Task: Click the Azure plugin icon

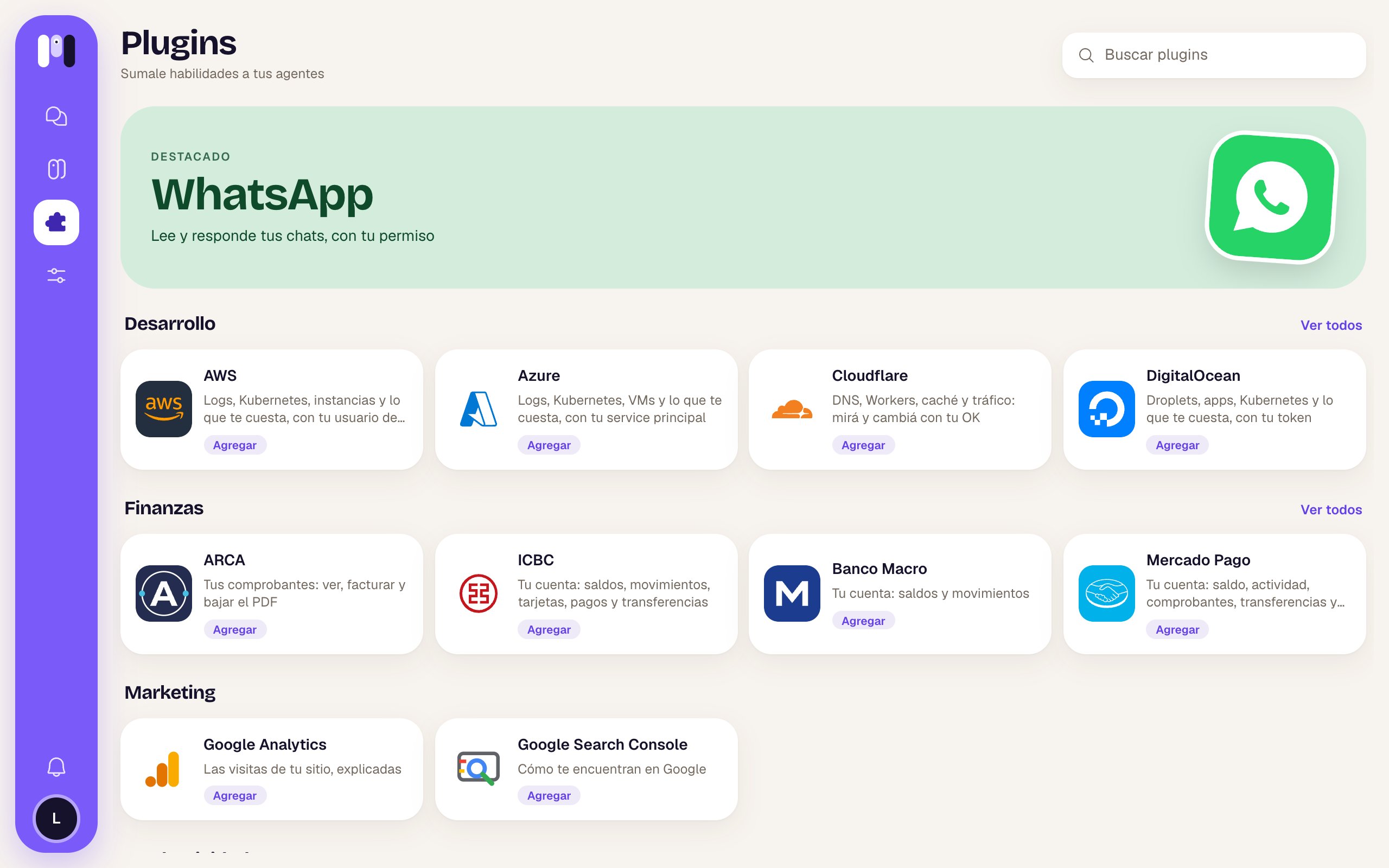Action: tap(478, 409)
